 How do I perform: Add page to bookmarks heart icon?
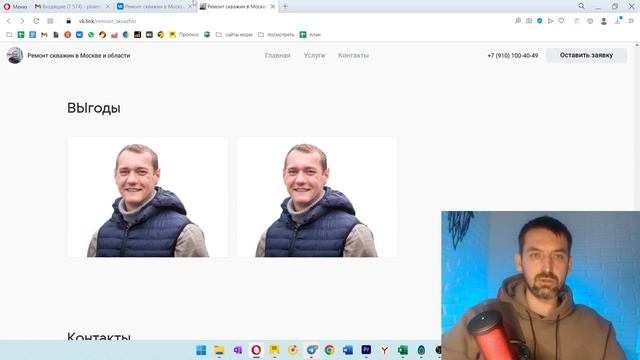[561, 21]
